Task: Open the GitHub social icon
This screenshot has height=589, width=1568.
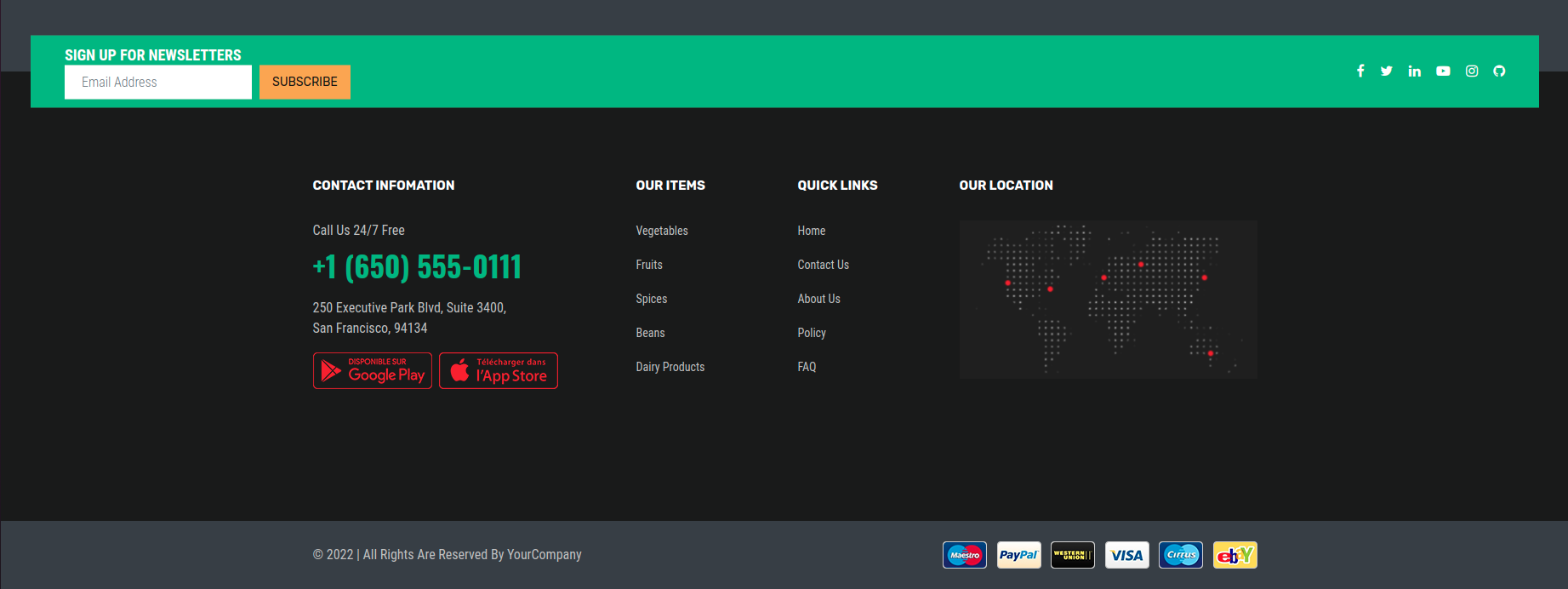Action: (x=1499, y=71)
